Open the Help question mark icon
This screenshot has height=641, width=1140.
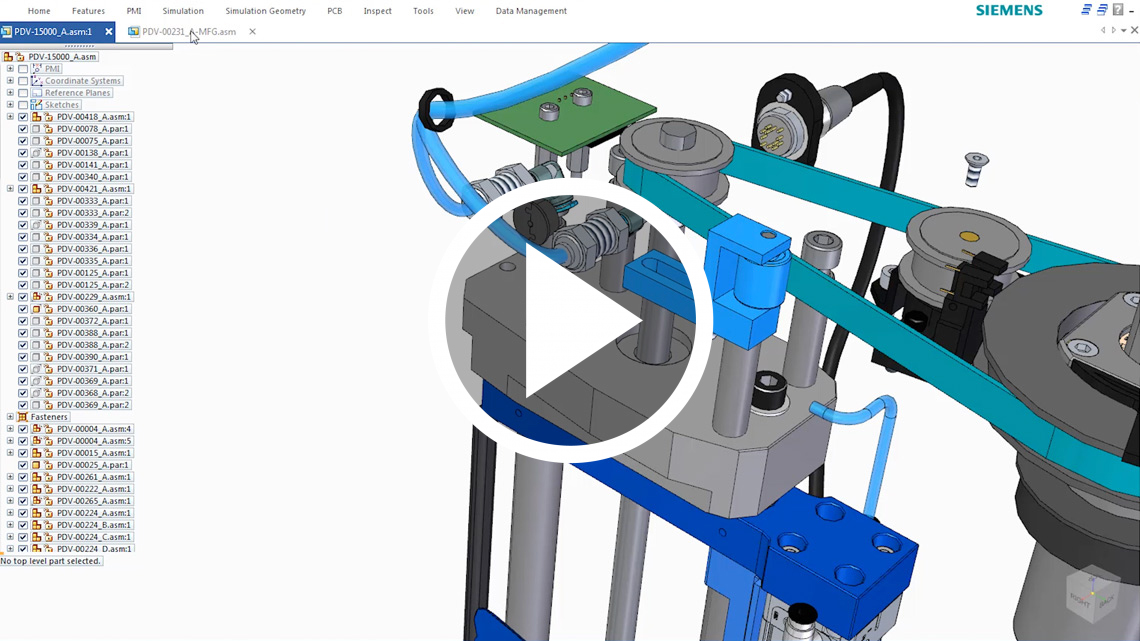point(1118,10)
